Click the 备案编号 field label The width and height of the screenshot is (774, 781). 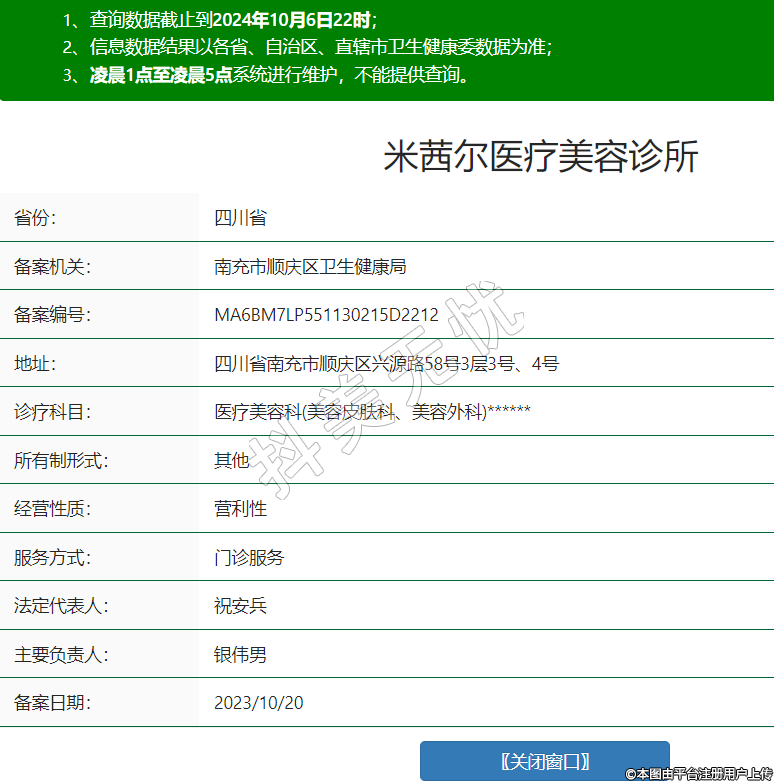52,315
